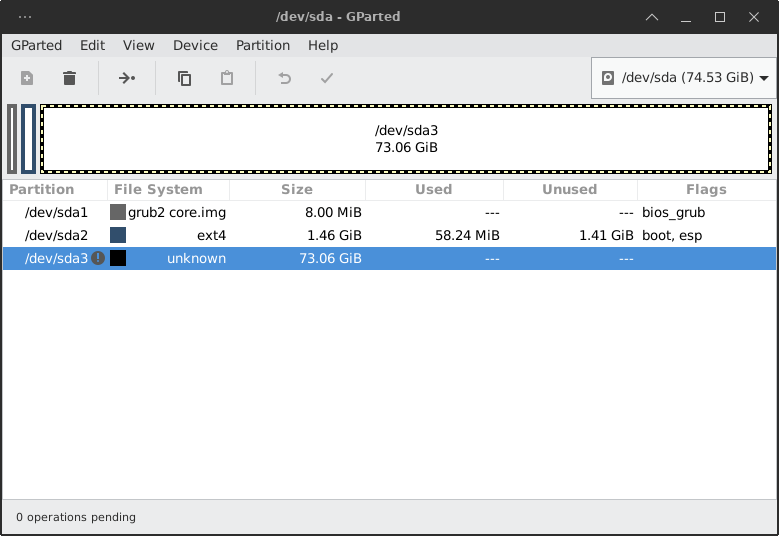Select the /dev/sda2 partition row
Image resolution: width=779 pixels, height=536 pixels.
390,235
